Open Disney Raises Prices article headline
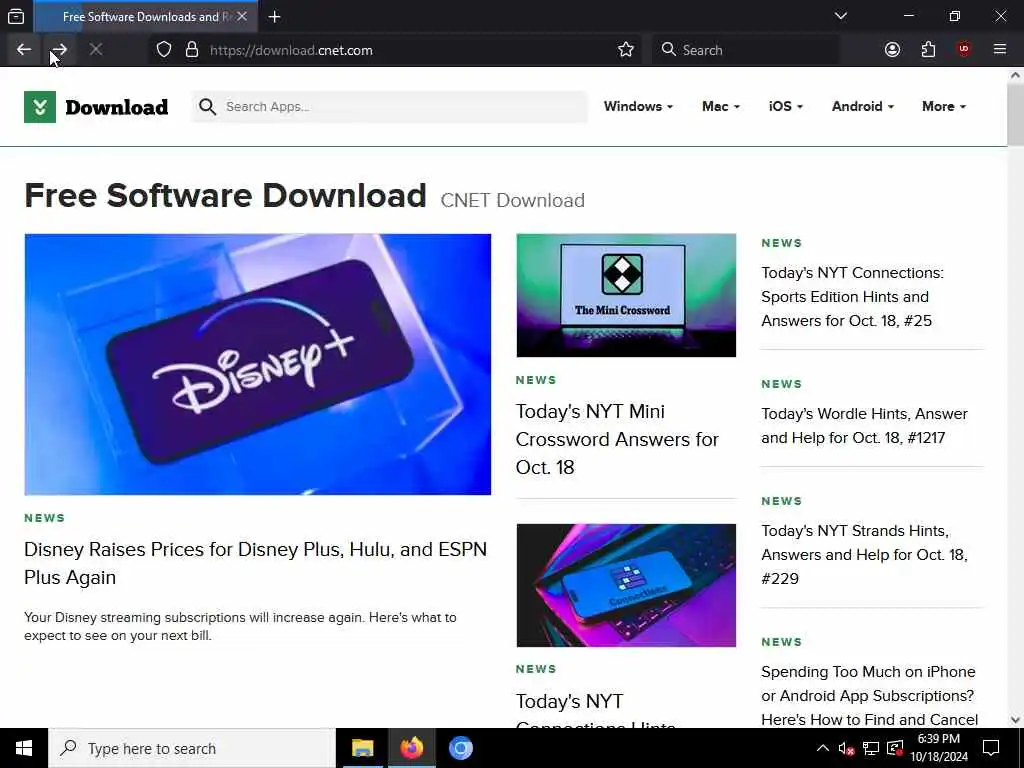This screenshot has width=1024, height=768. point(255,563)
